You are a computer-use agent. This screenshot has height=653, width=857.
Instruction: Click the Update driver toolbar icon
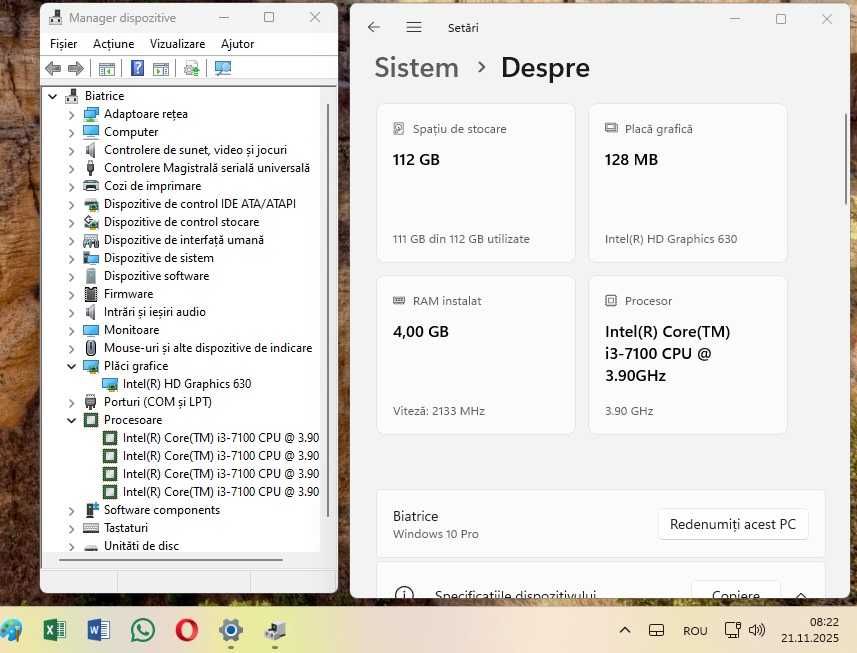click(191, 68)
